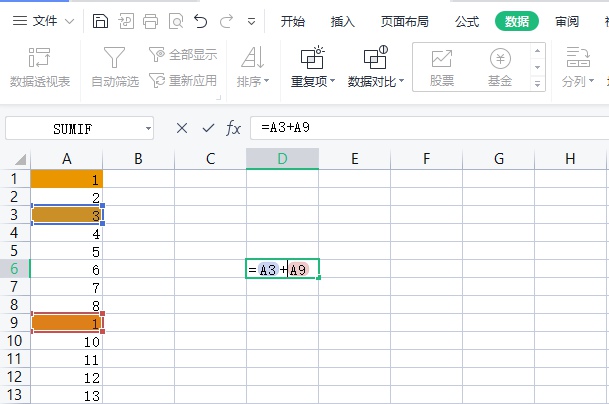609x404 pixels.
Task: Confirm formula with checkmark icon
Action: point(208,128)
